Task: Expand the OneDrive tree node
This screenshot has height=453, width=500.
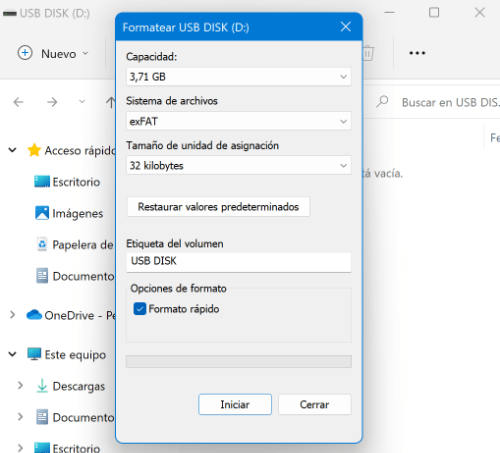Action: click(x=12, y=315)
